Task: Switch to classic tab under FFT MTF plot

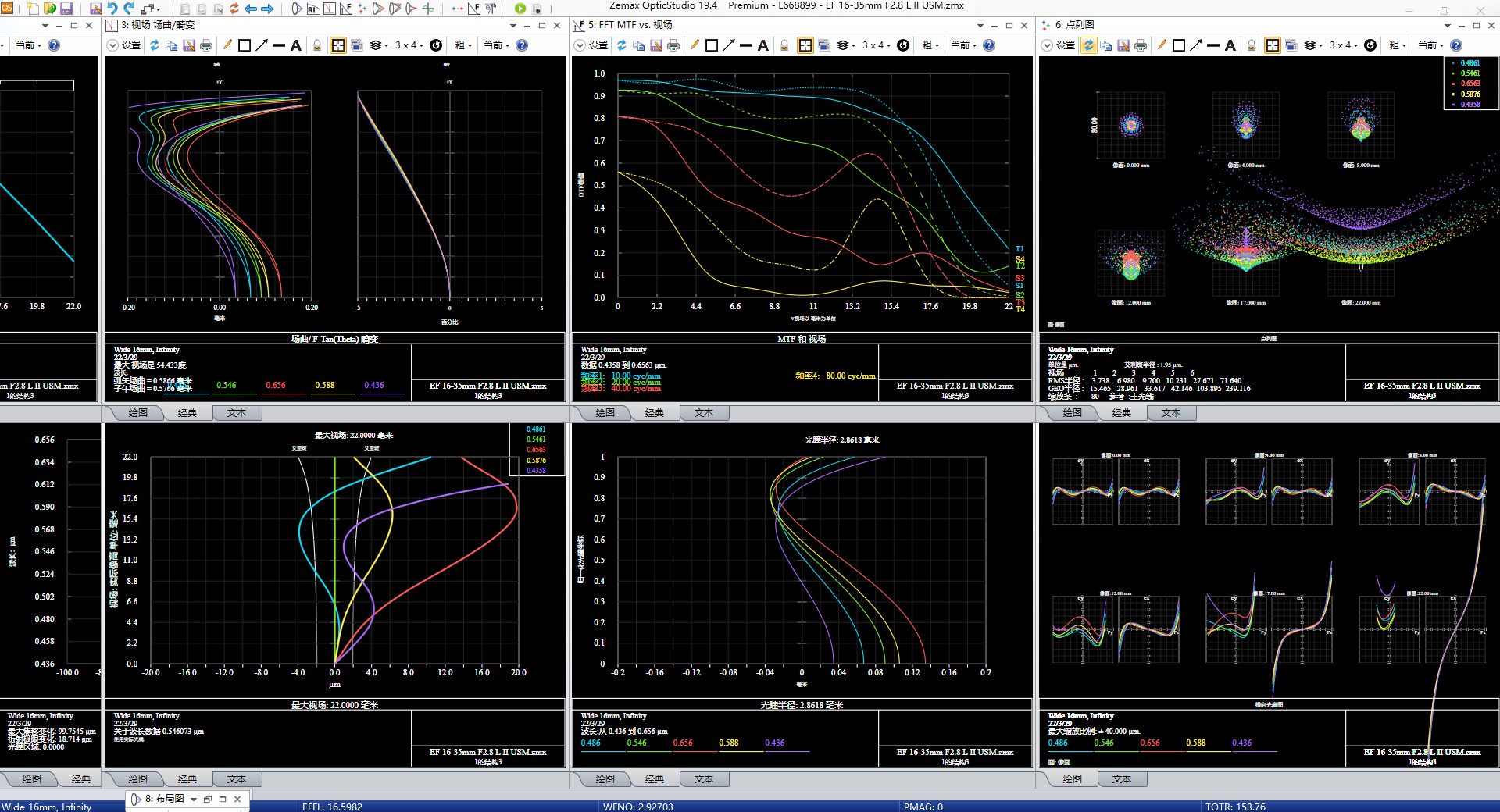Action: coord(655,413)
